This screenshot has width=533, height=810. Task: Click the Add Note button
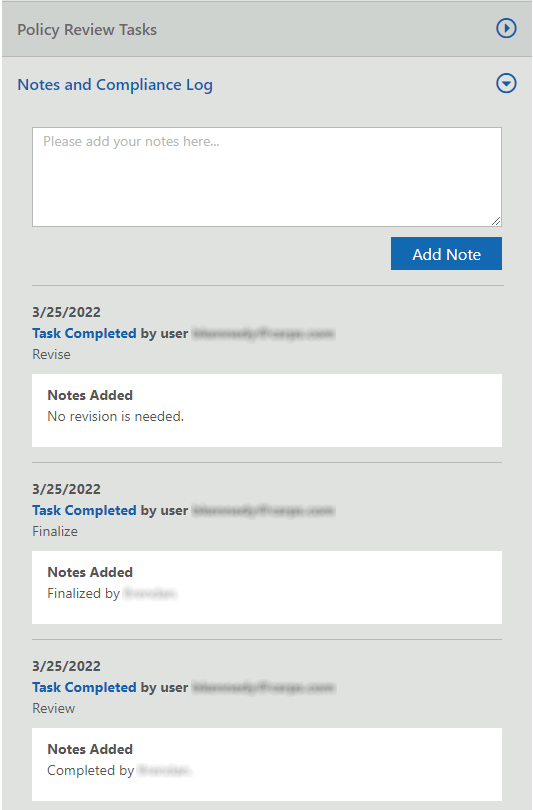click(446, 254)
